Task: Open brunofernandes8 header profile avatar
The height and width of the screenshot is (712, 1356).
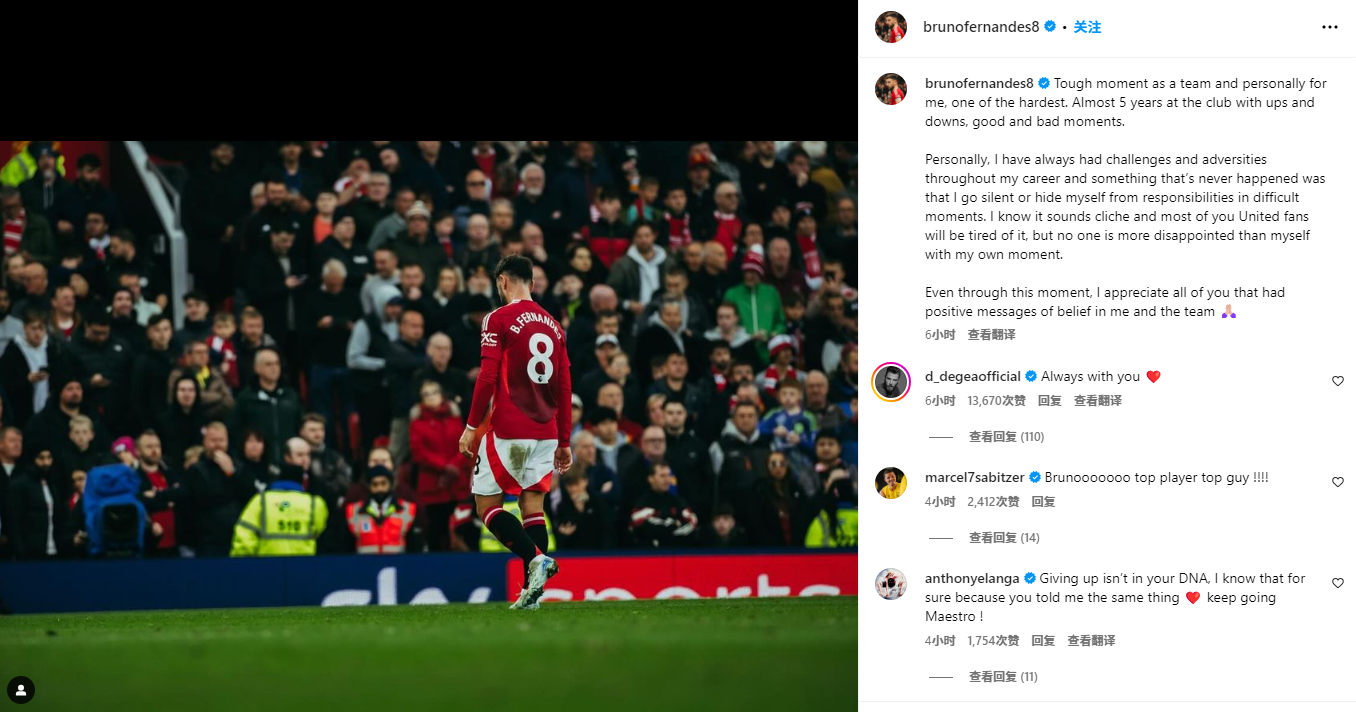Action: coord(891,27)
